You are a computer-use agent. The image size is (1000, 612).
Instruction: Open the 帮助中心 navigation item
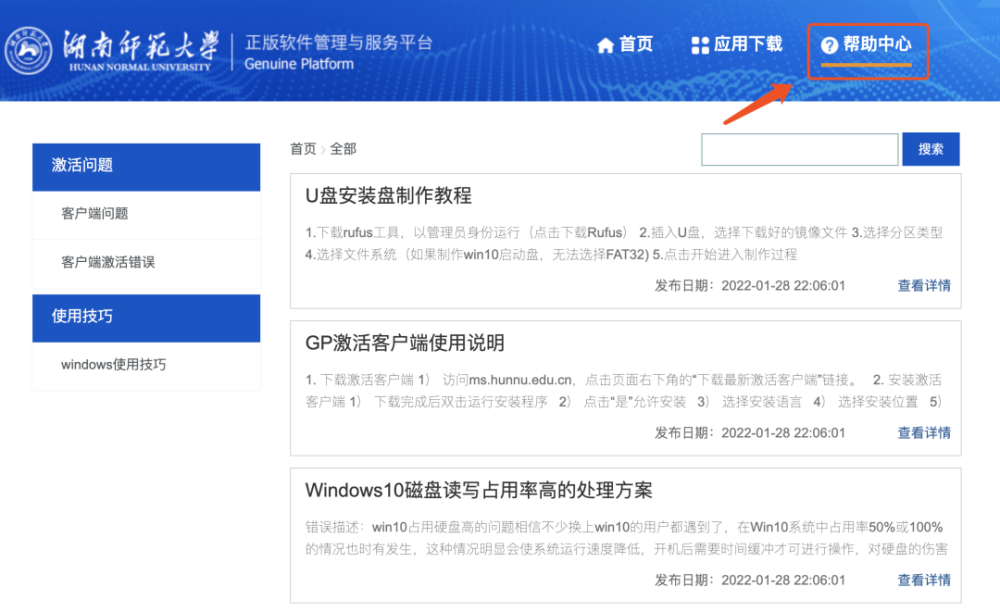(867, 45)
